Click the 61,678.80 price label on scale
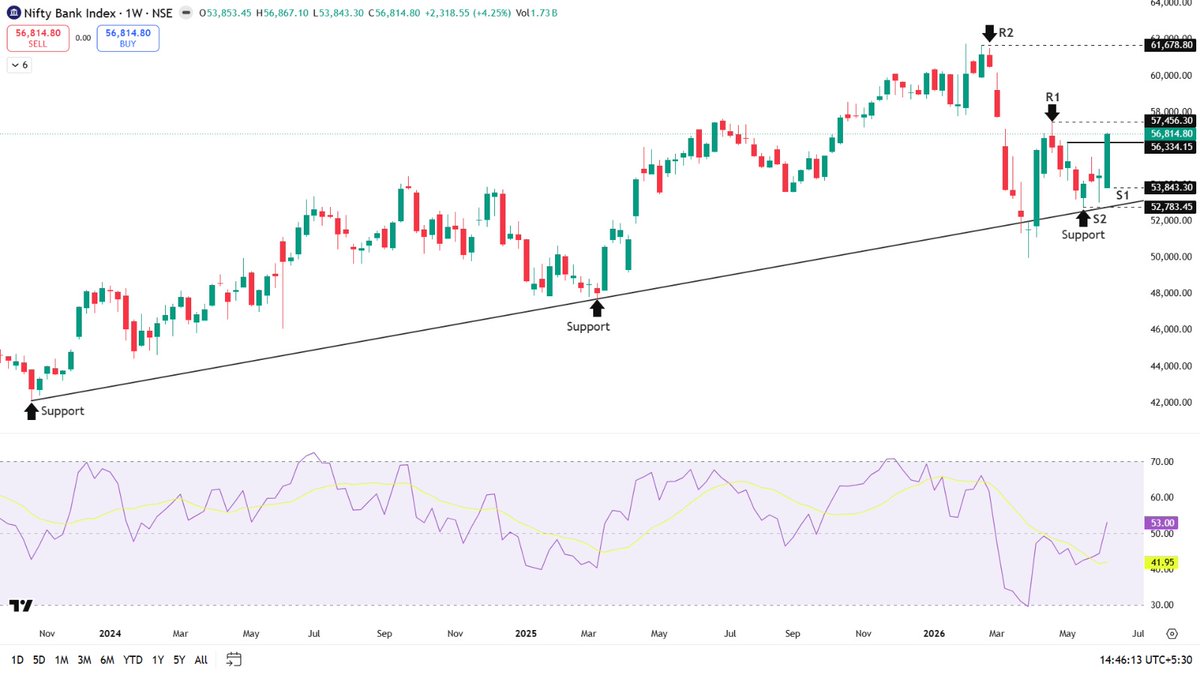The height and width of the screenshot is (675, 1200). pos(1172,46)
